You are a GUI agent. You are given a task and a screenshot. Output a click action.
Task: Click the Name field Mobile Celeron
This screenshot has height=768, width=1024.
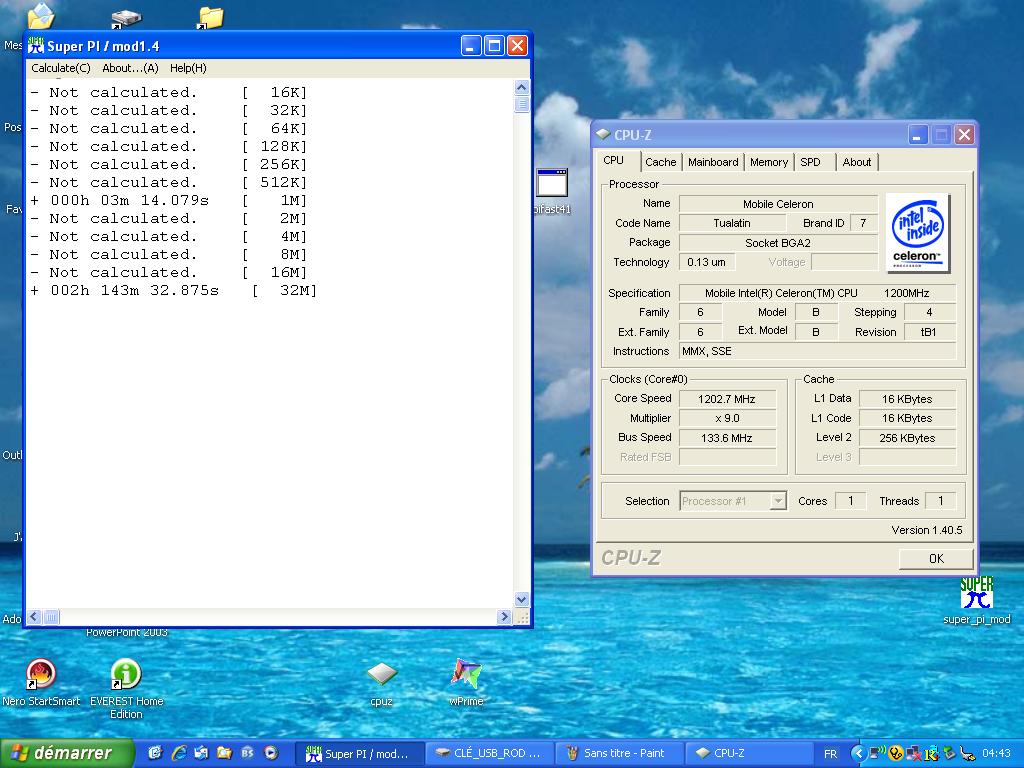778,204
